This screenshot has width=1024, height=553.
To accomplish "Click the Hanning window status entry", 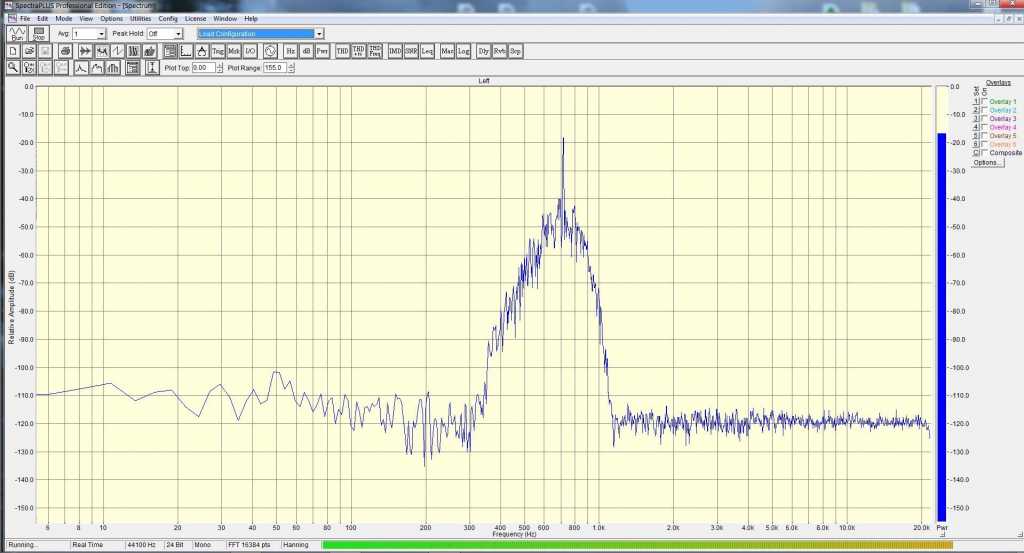I will [x=300, y=545].
